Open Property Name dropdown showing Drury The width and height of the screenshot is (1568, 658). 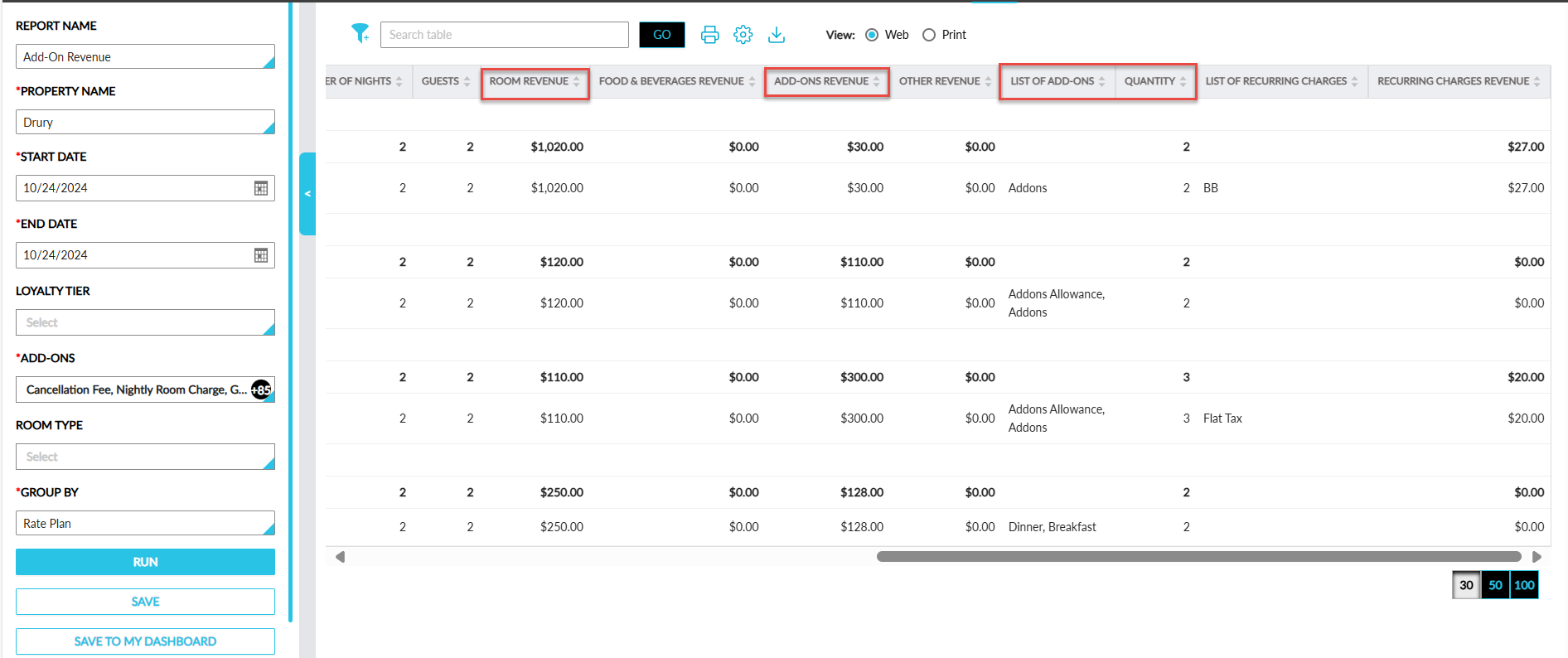click(145, 122)
